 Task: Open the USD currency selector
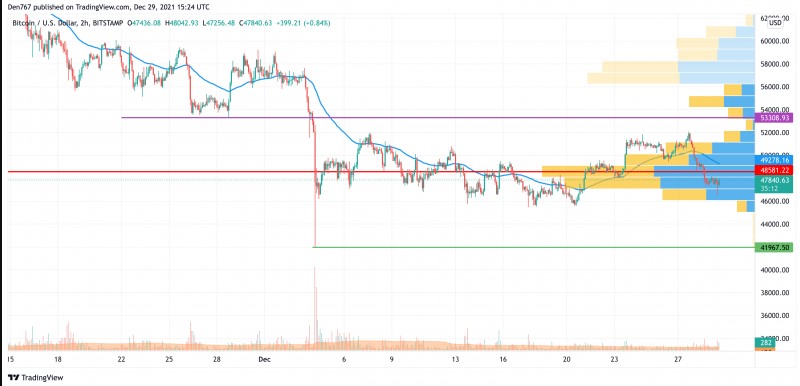click(775, 22)
